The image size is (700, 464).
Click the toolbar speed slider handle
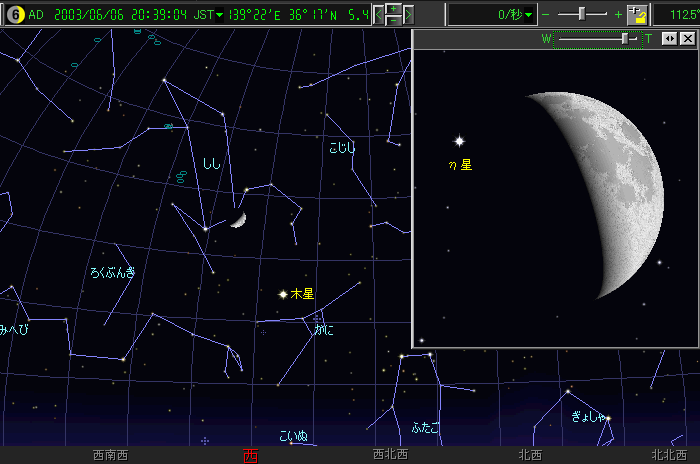pyautogui.click(x=581, y=14)
